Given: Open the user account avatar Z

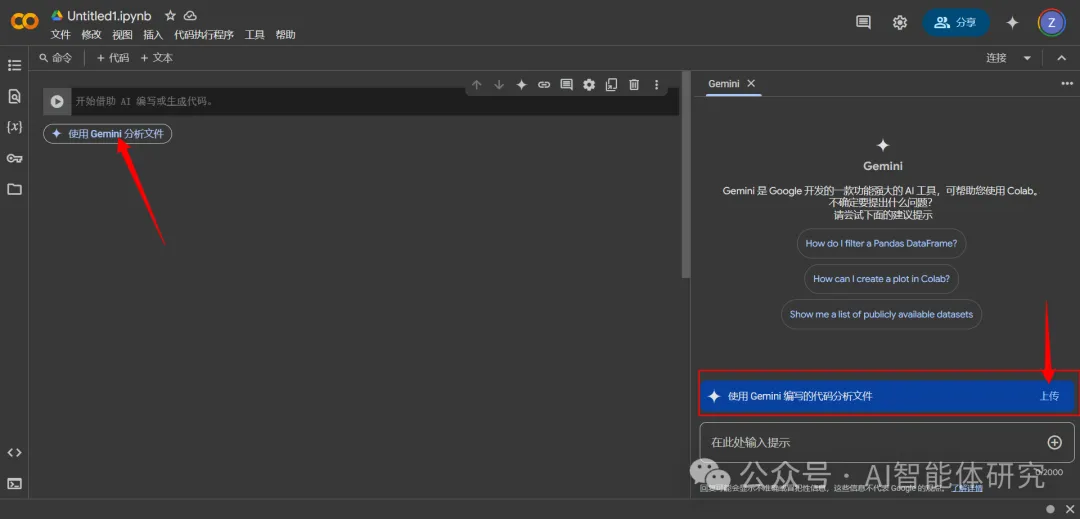Looking at the screenshot, I should click(1051, 23).
